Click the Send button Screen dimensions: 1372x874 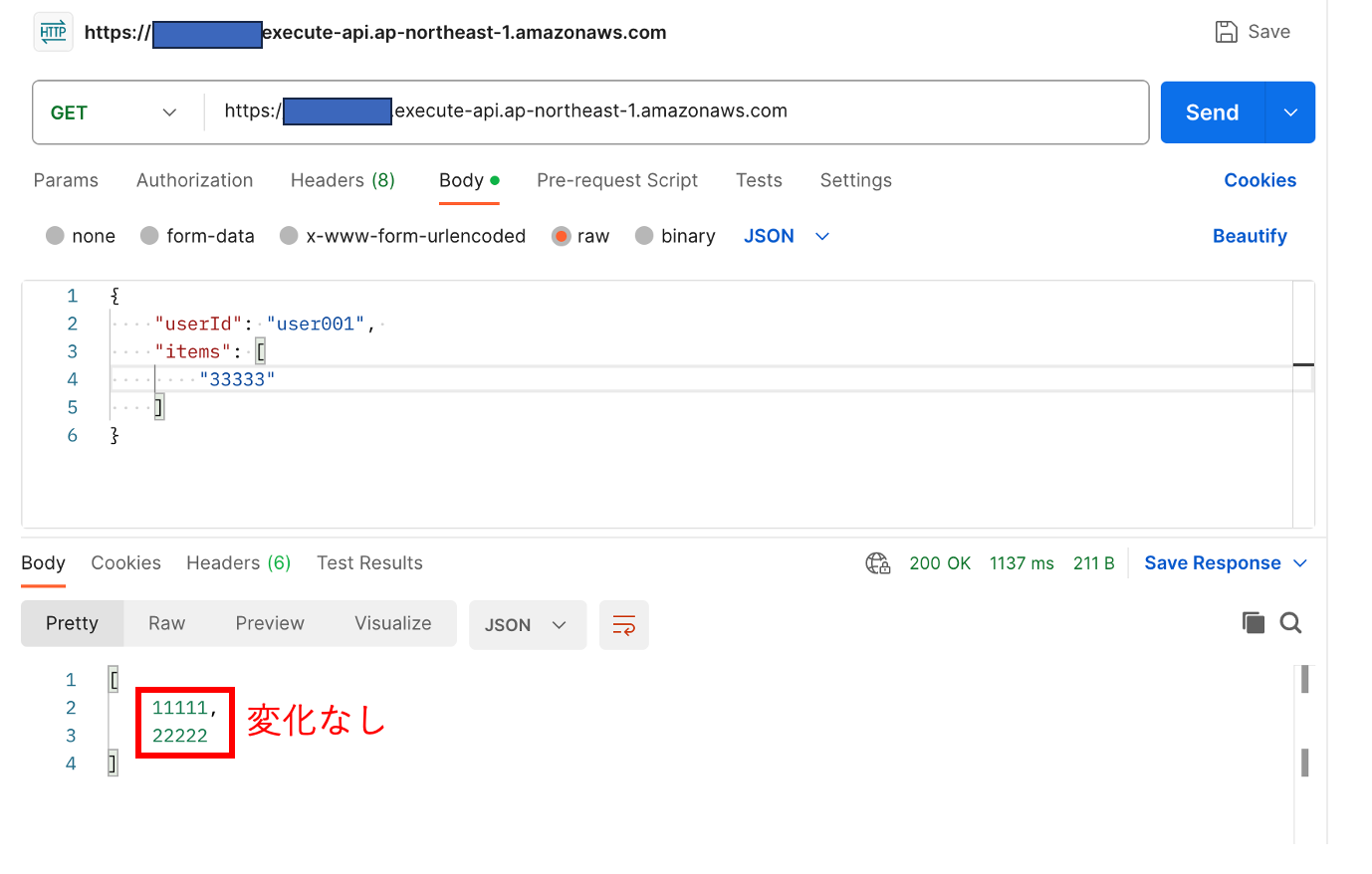1212,112
